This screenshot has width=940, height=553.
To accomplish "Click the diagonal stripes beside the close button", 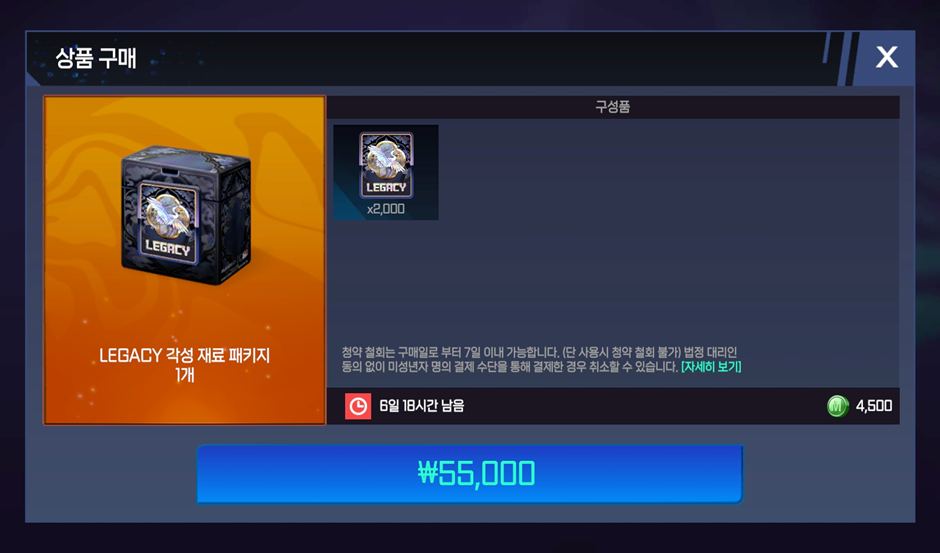I will click(837, 58).
